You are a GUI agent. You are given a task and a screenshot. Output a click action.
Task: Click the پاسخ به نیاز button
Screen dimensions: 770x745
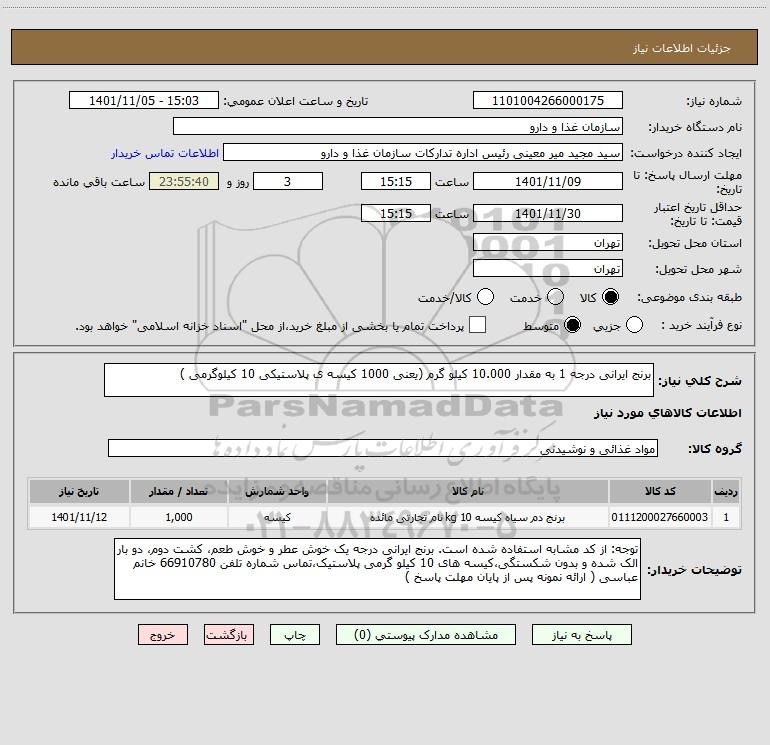582,635
